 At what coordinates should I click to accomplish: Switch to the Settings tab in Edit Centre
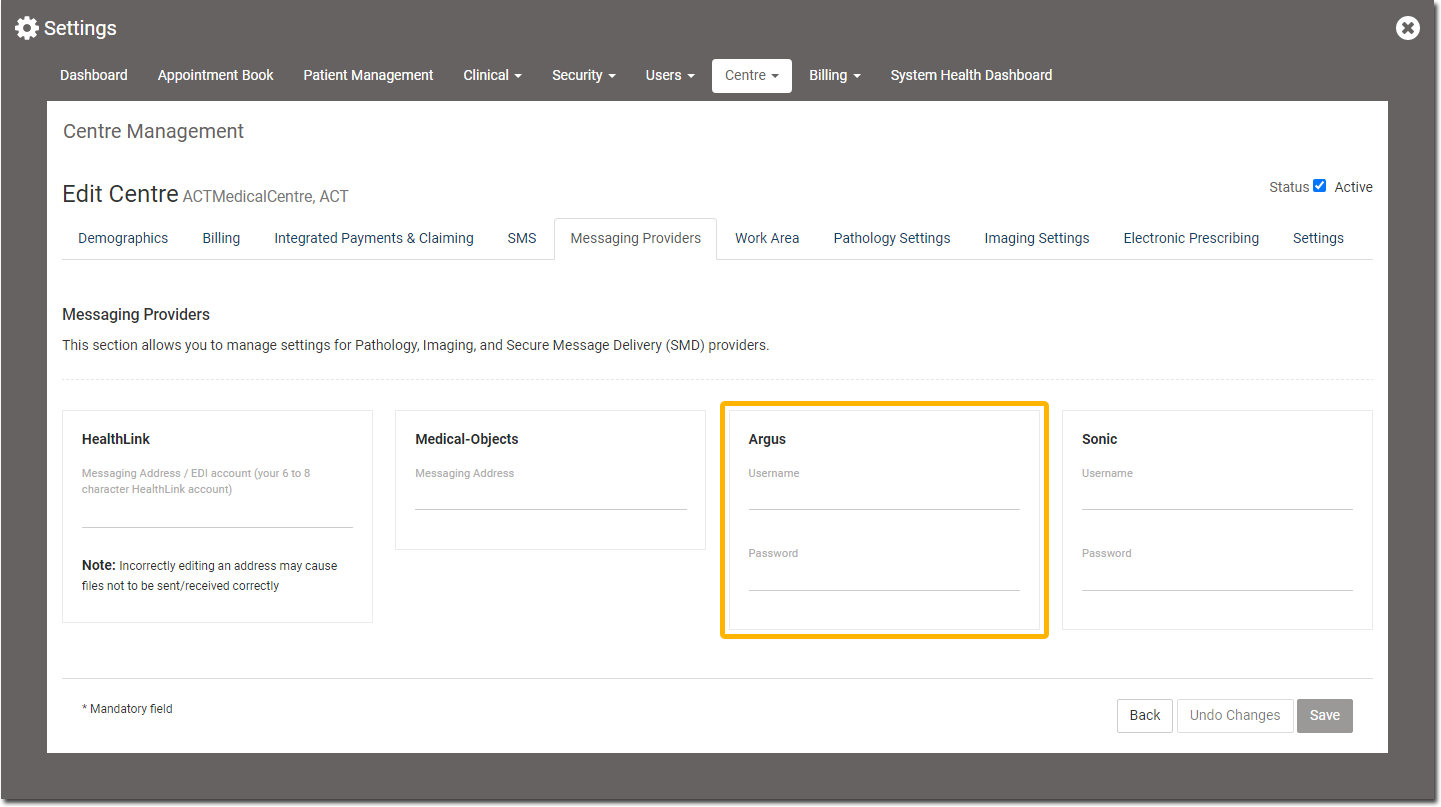(1318, 238)
